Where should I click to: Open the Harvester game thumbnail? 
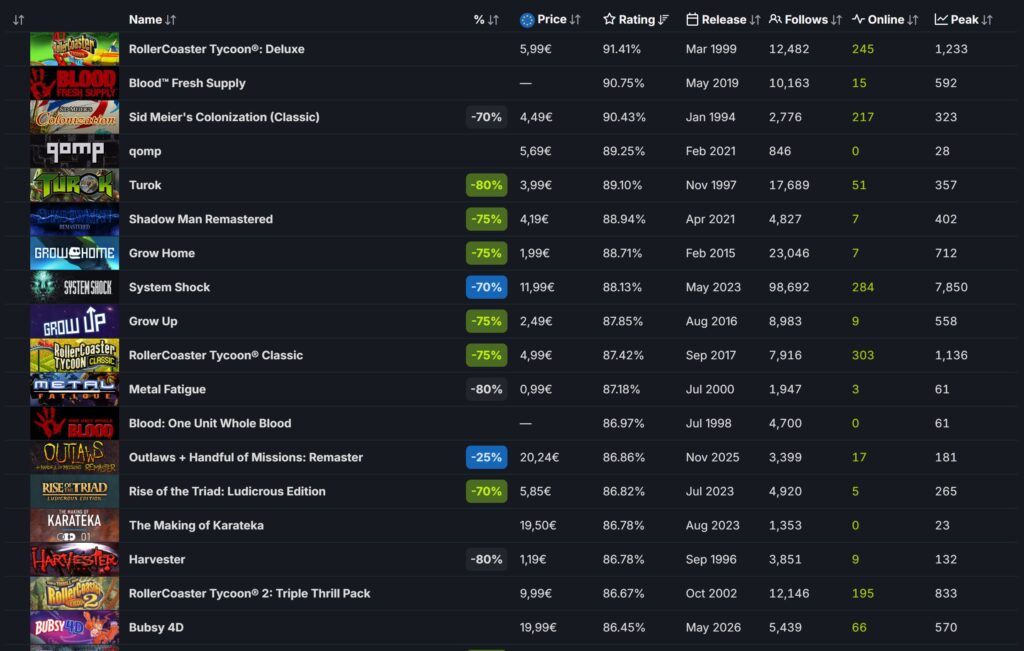click(74, 559)
